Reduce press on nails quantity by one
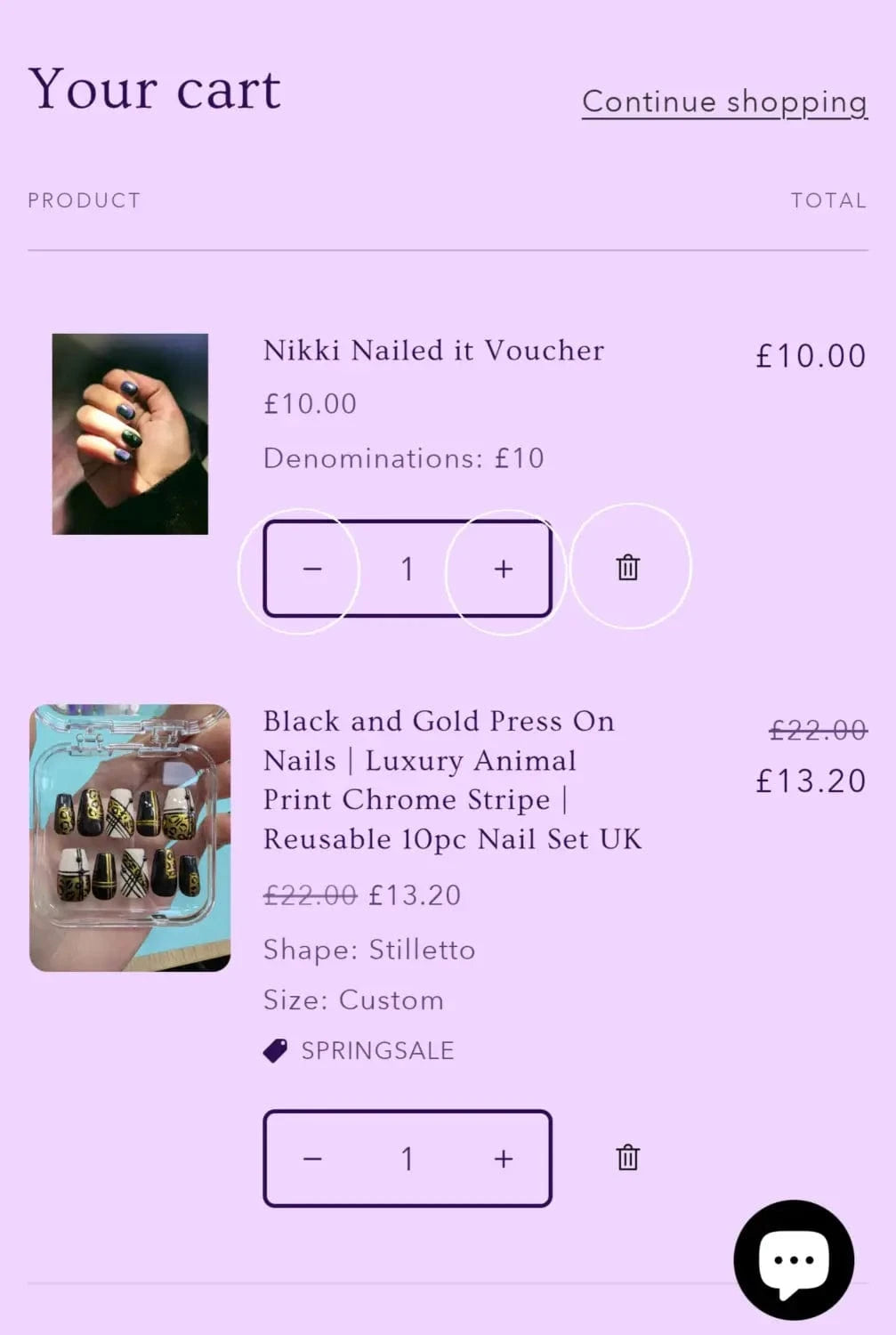 (311, 1159)
